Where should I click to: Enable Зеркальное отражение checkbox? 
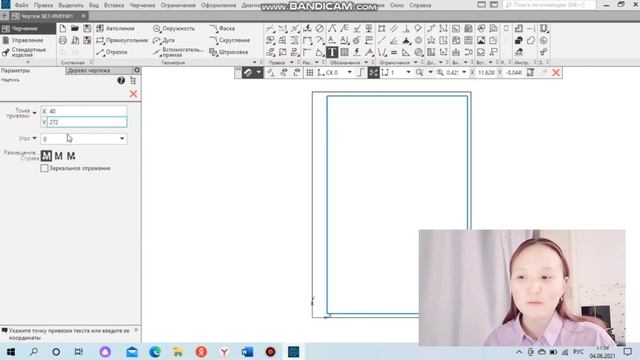(44, 168)
